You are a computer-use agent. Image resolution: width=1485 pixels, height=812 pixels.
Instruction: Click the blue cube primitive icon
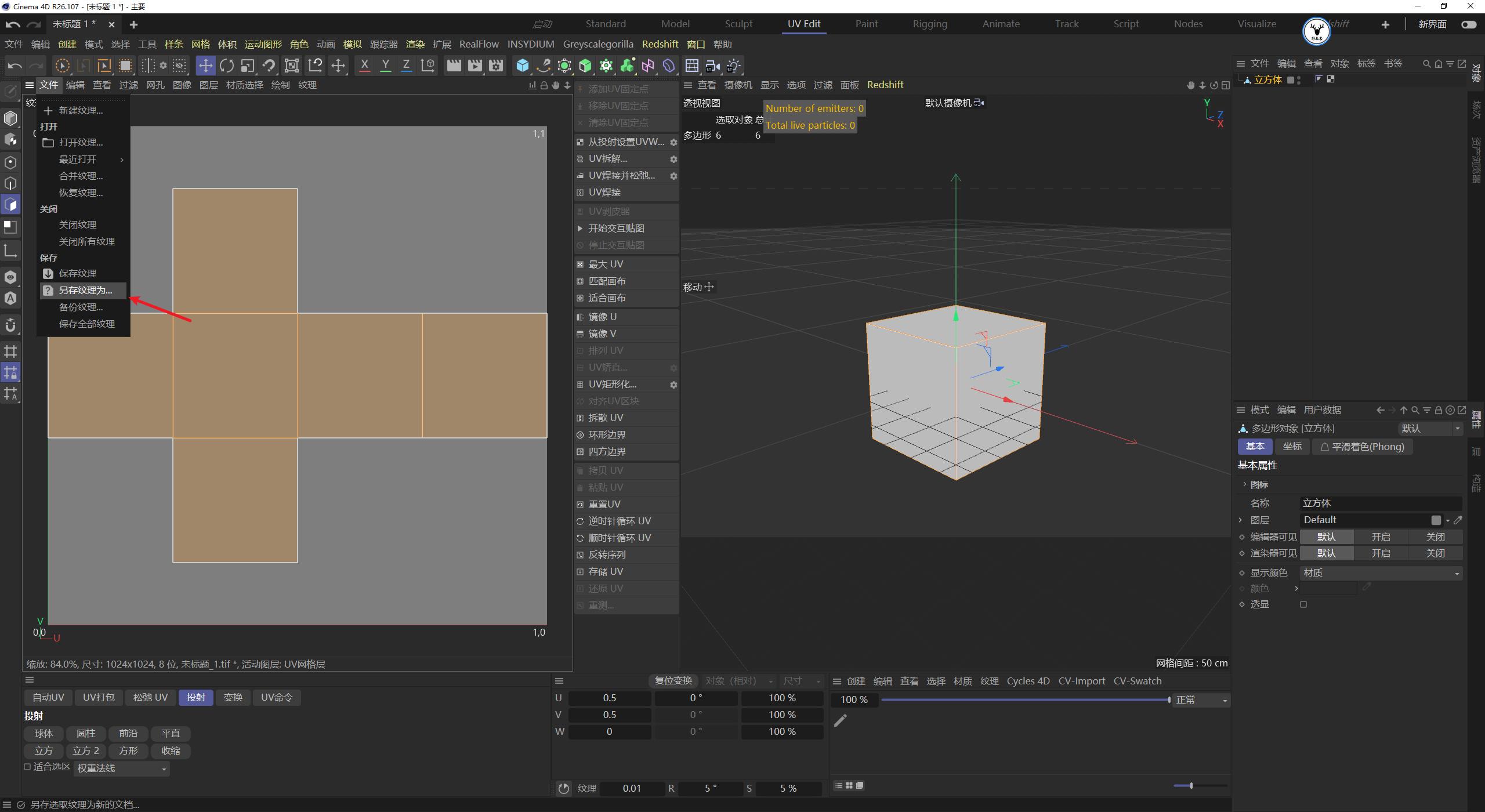click(x=523, y=66)
